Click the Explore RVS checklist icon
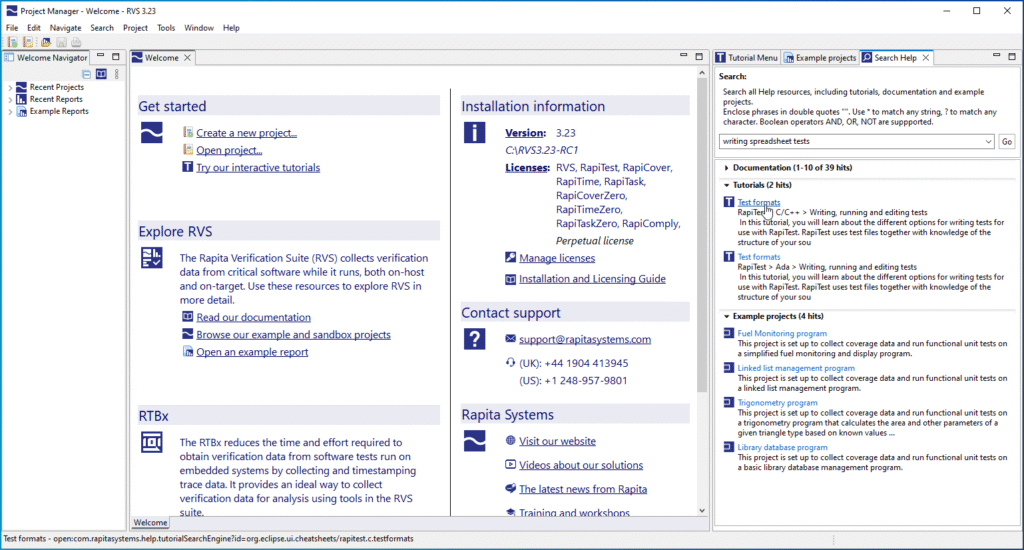This screenshot has height=550, width=1024. point(152,257)
